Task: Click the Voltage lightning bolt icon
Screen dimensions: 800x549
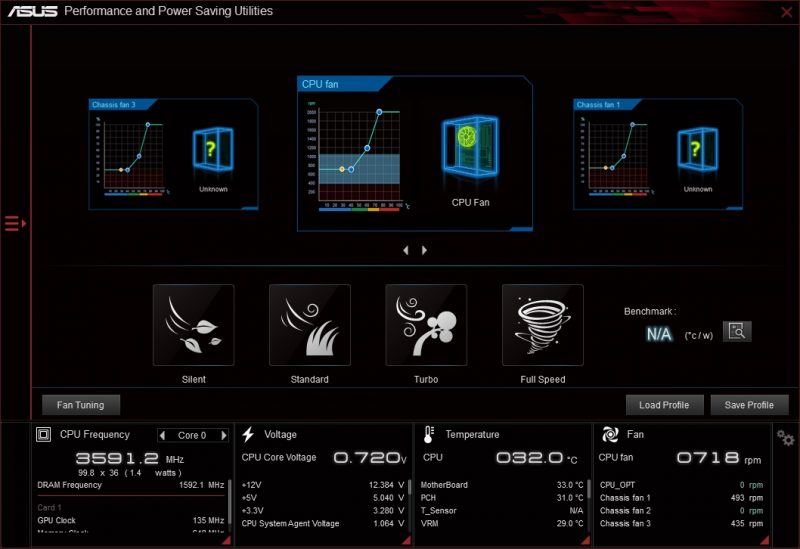Action: 248,434
